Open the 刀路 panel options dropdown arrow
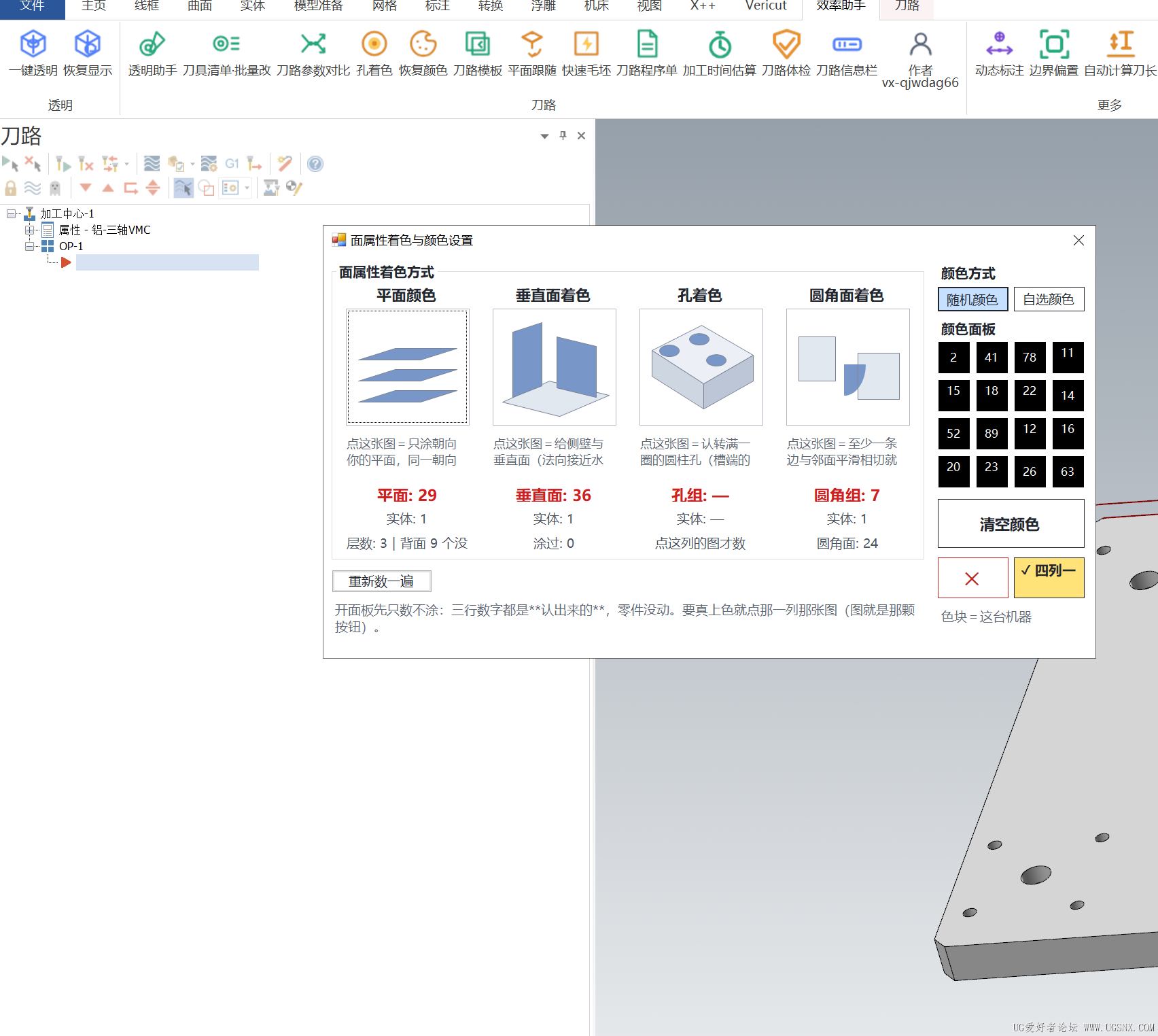 [544, 136]
